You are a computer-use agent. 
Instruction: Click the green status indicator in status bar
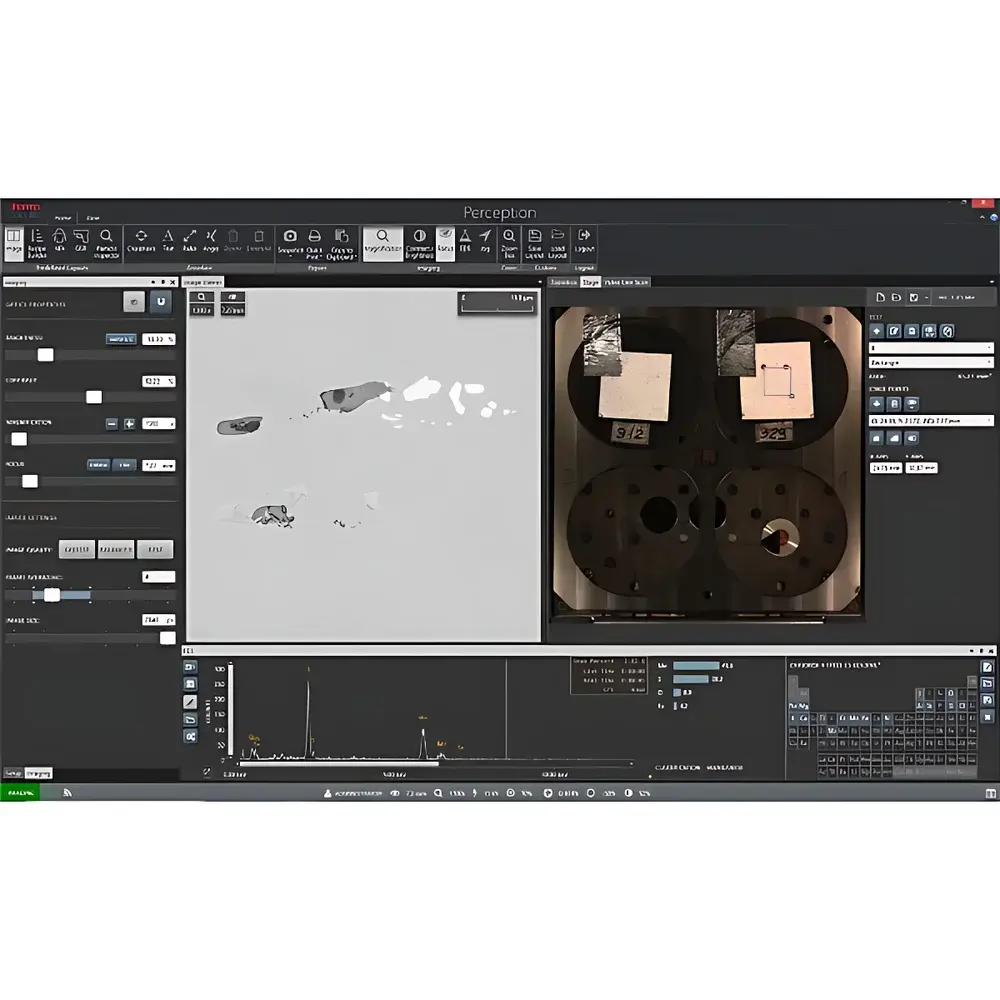pyautogui.click(x=20, y=793)
